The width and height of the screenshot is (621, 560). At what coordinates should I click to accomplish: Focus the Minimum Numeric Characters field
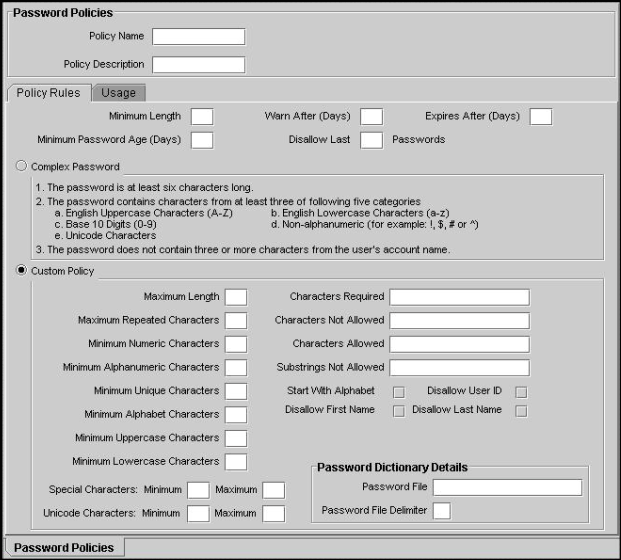click(x=236, y=344)
